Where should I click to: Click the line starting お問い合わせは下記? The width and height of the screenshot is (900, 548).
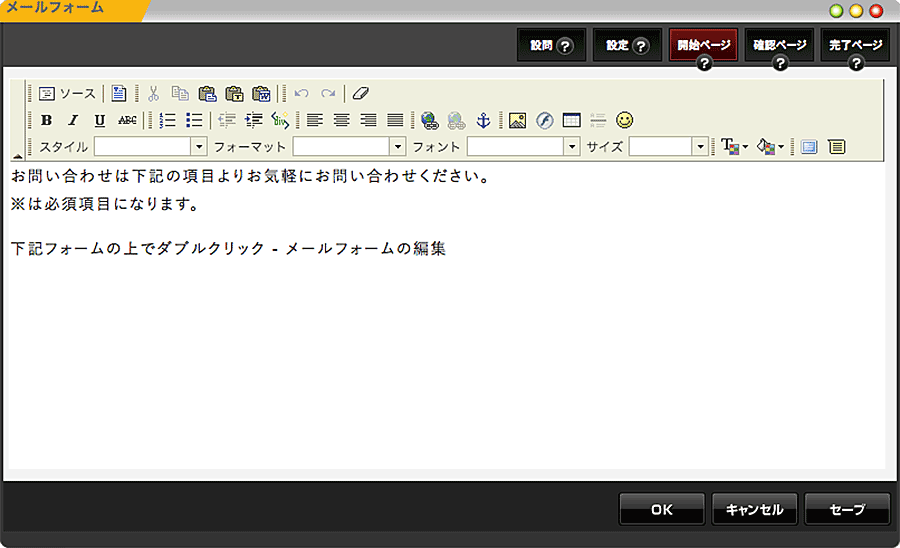tap(250, 176)
